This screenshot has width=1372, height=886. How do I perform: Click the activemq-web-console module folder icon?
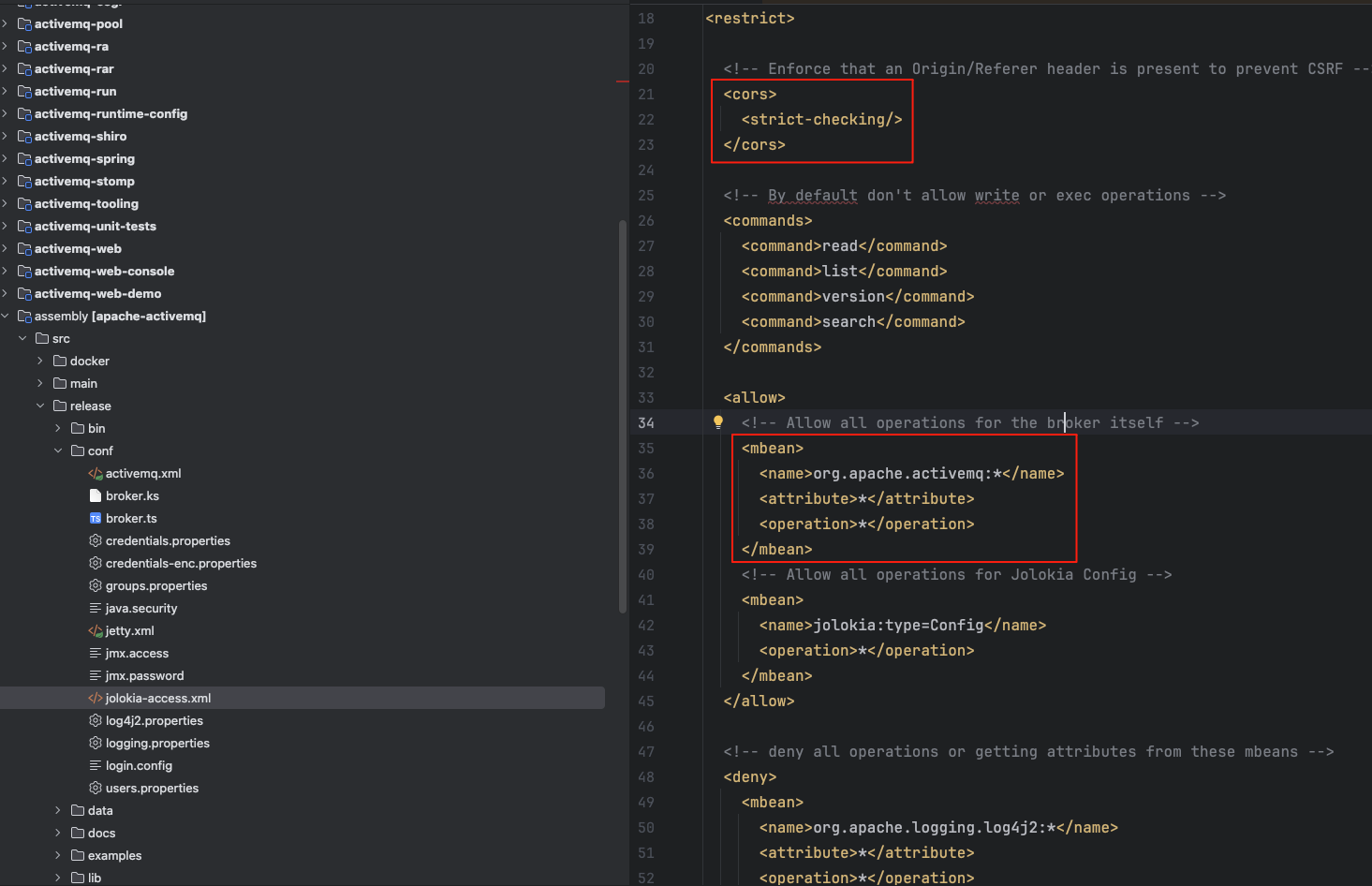[x=24, y=272]
